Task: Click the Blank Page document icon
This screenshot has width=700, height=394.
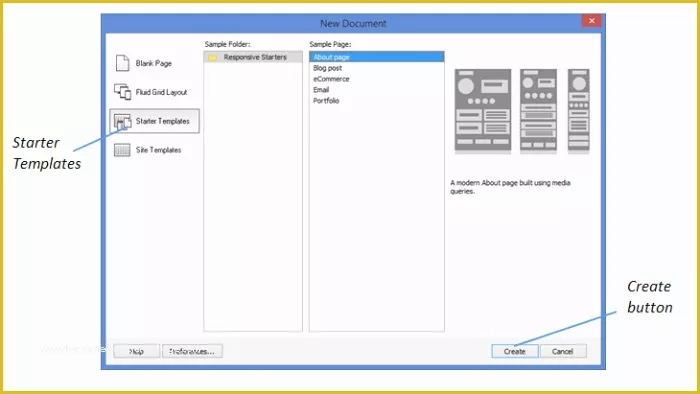Action: [x=122, y=63]
